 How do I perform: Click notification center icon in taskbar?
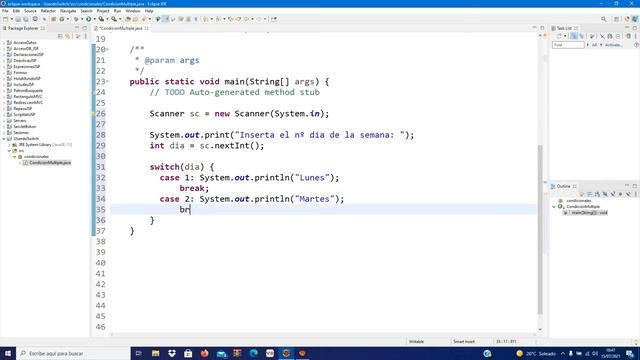[x=630, y=353]
